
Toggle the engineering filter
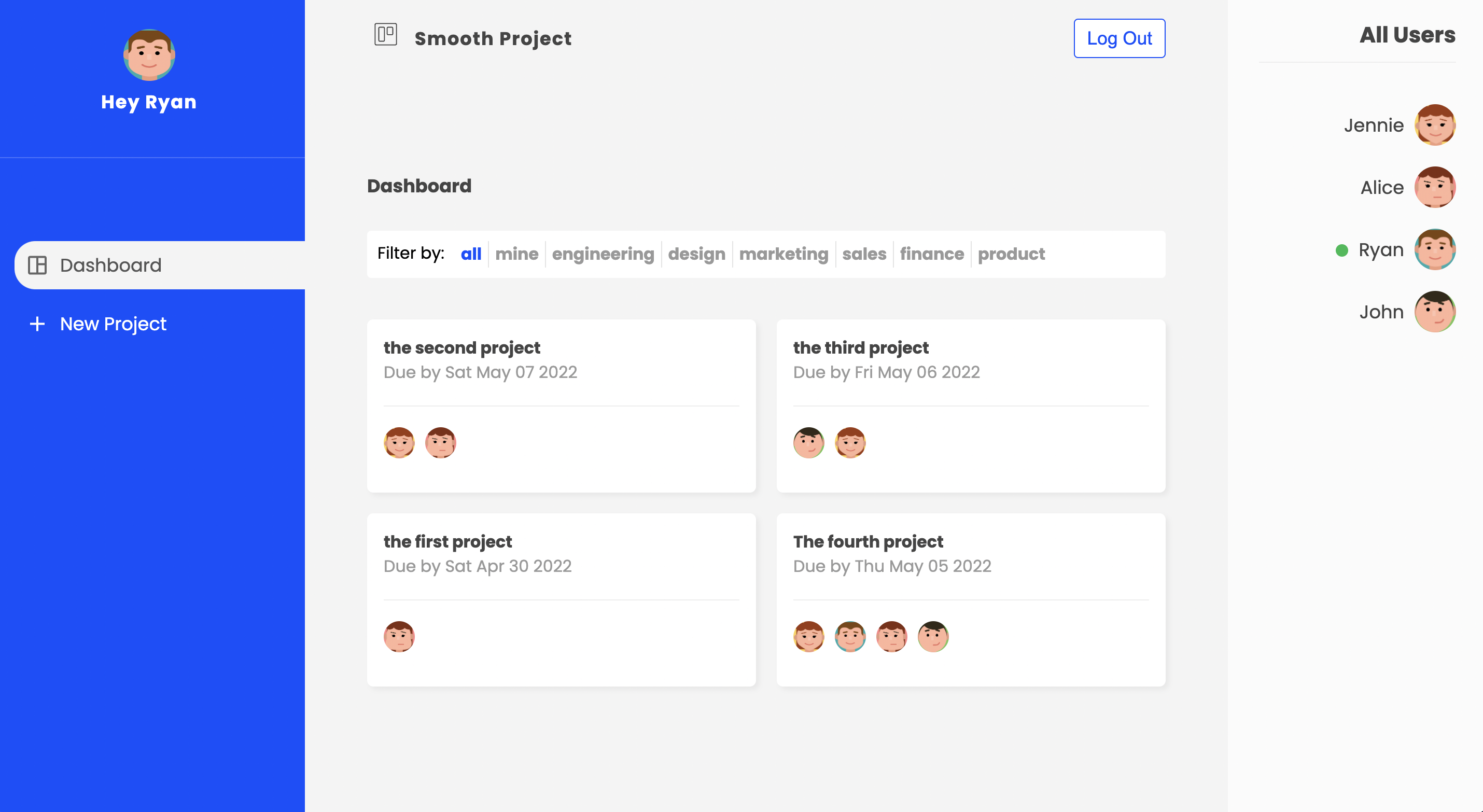pos(603,254)
